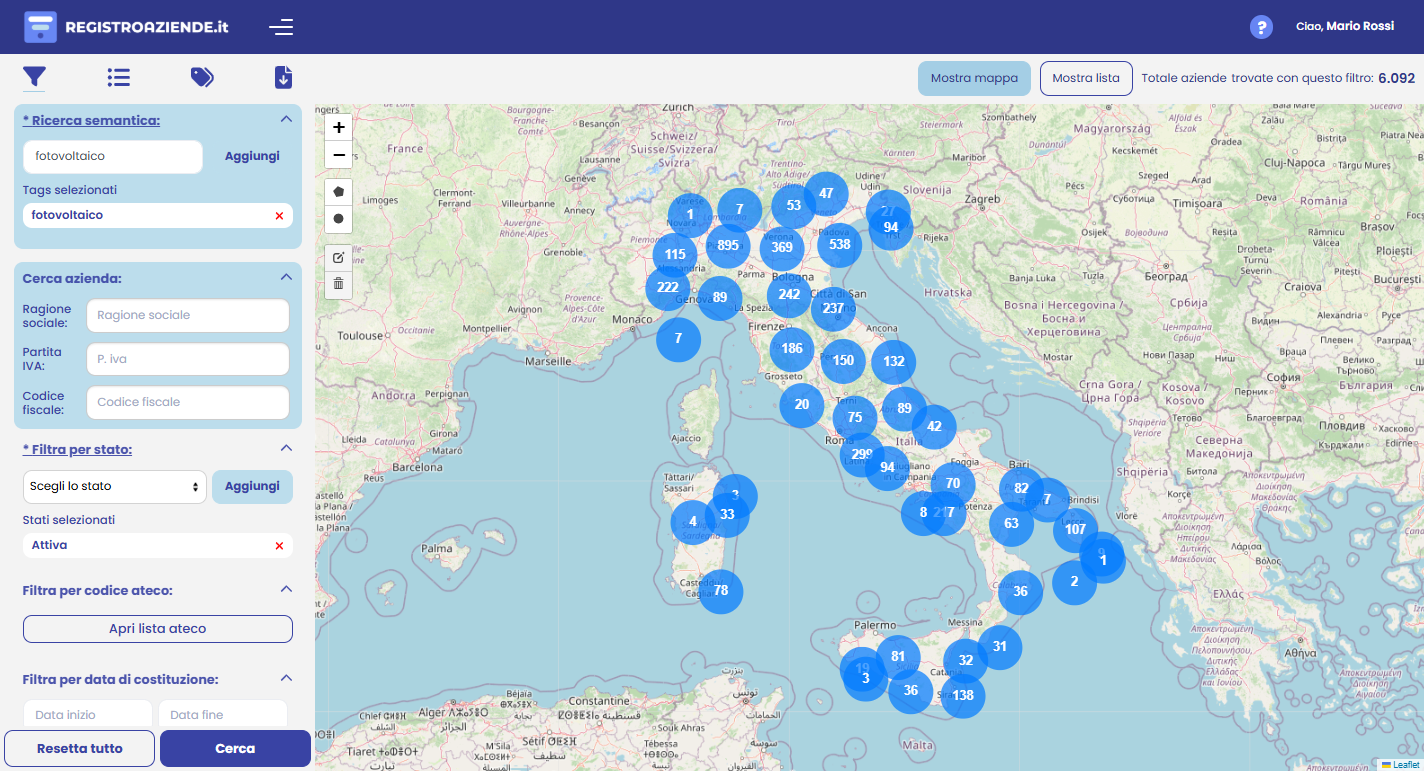Click the 42 cluster marker

[934, 426]
